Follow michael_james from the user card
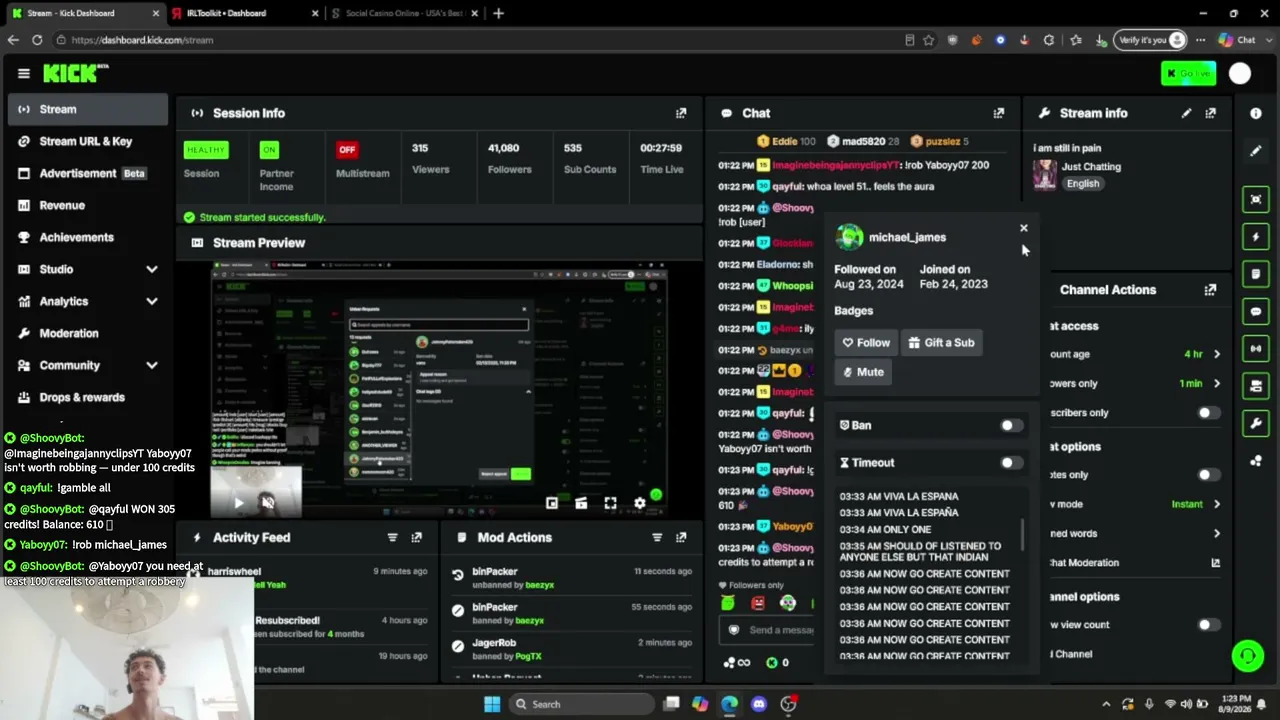1280x720 pixels. [x=866, y=343]
